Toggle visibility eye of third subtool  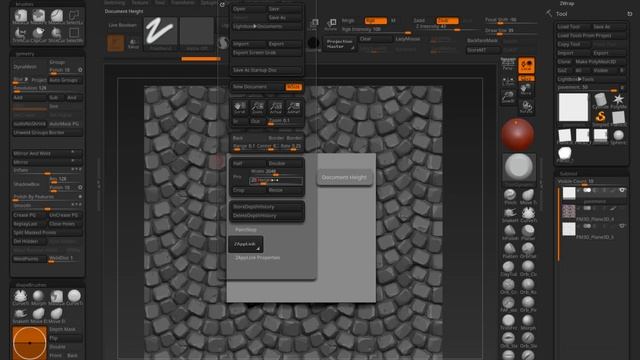click(x=622, y=226)
